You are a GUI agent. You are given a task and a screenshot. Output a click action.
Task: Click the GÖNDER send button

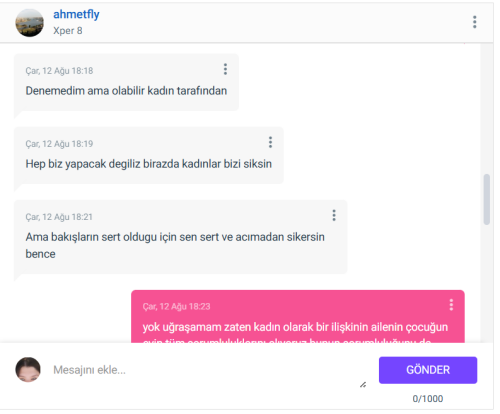click(x=428, y=370)
